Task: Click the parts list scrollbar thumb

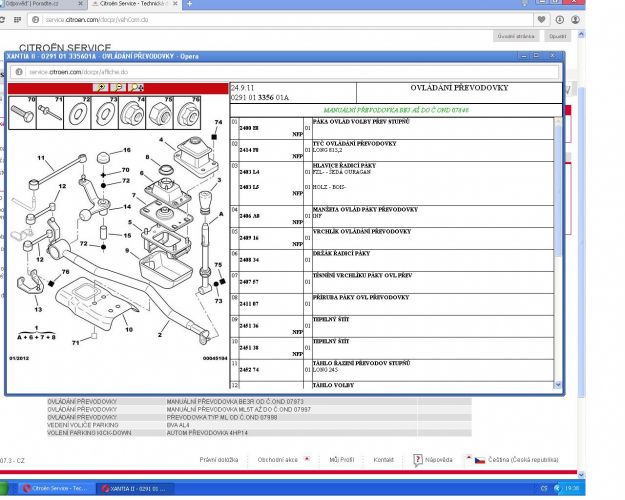Action: click(558, 191)
